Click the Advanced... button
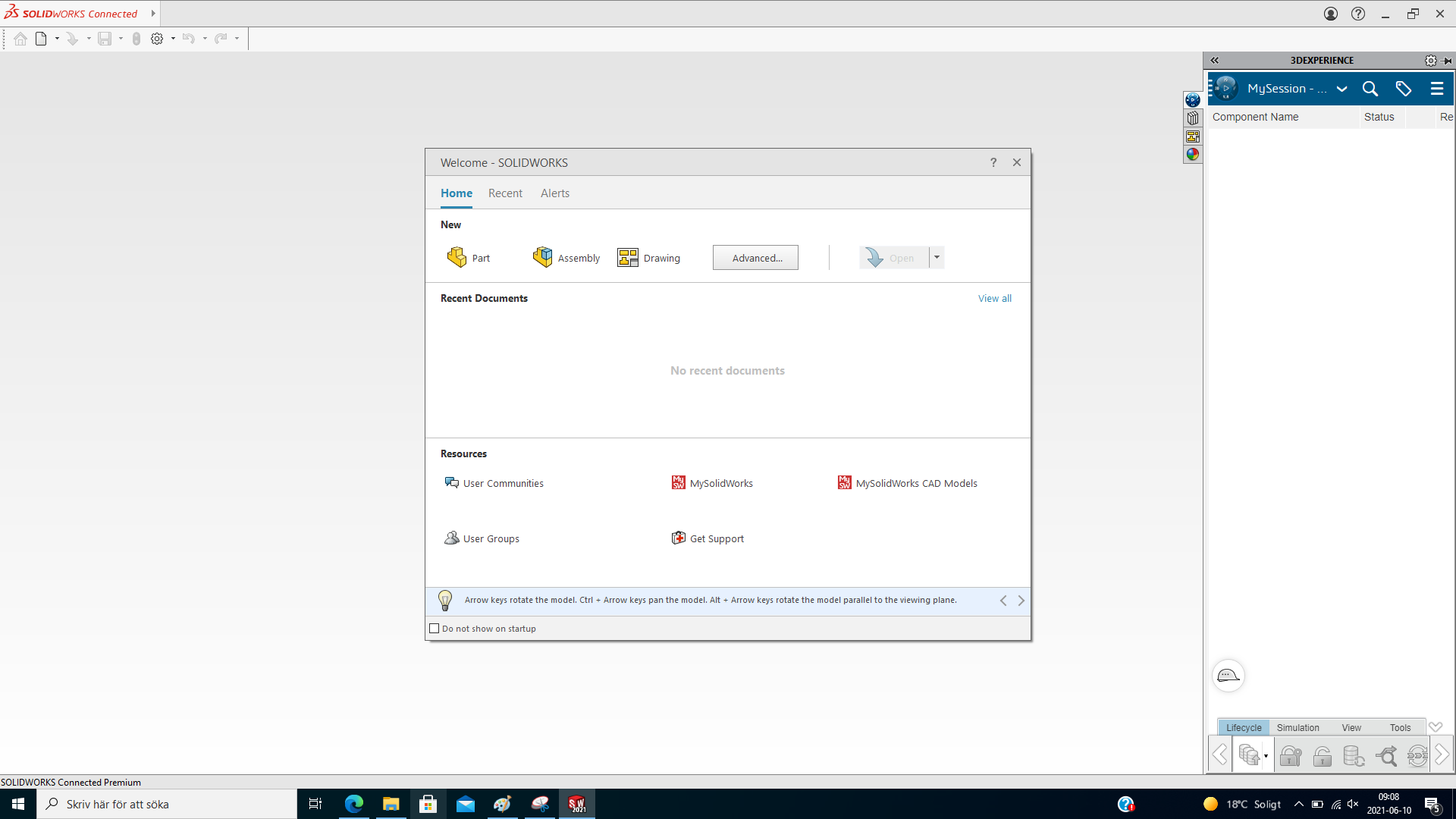This screenshot has height=819, width=1456. tap(755, 258)
